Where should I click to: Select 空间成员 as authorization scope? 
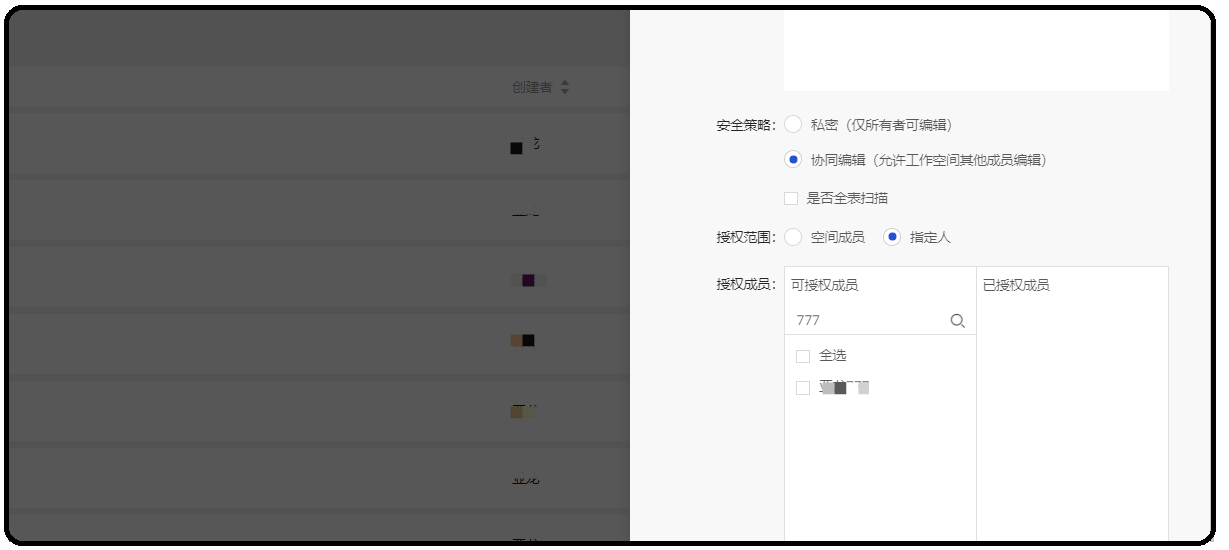pos(793,238)
